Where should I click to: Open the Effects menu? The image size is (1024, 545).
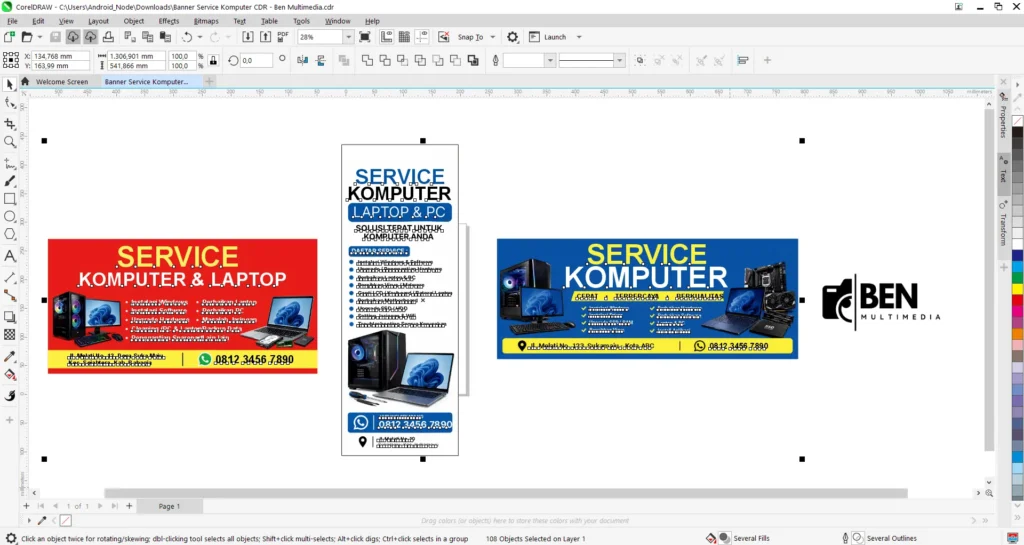[168, 21]
